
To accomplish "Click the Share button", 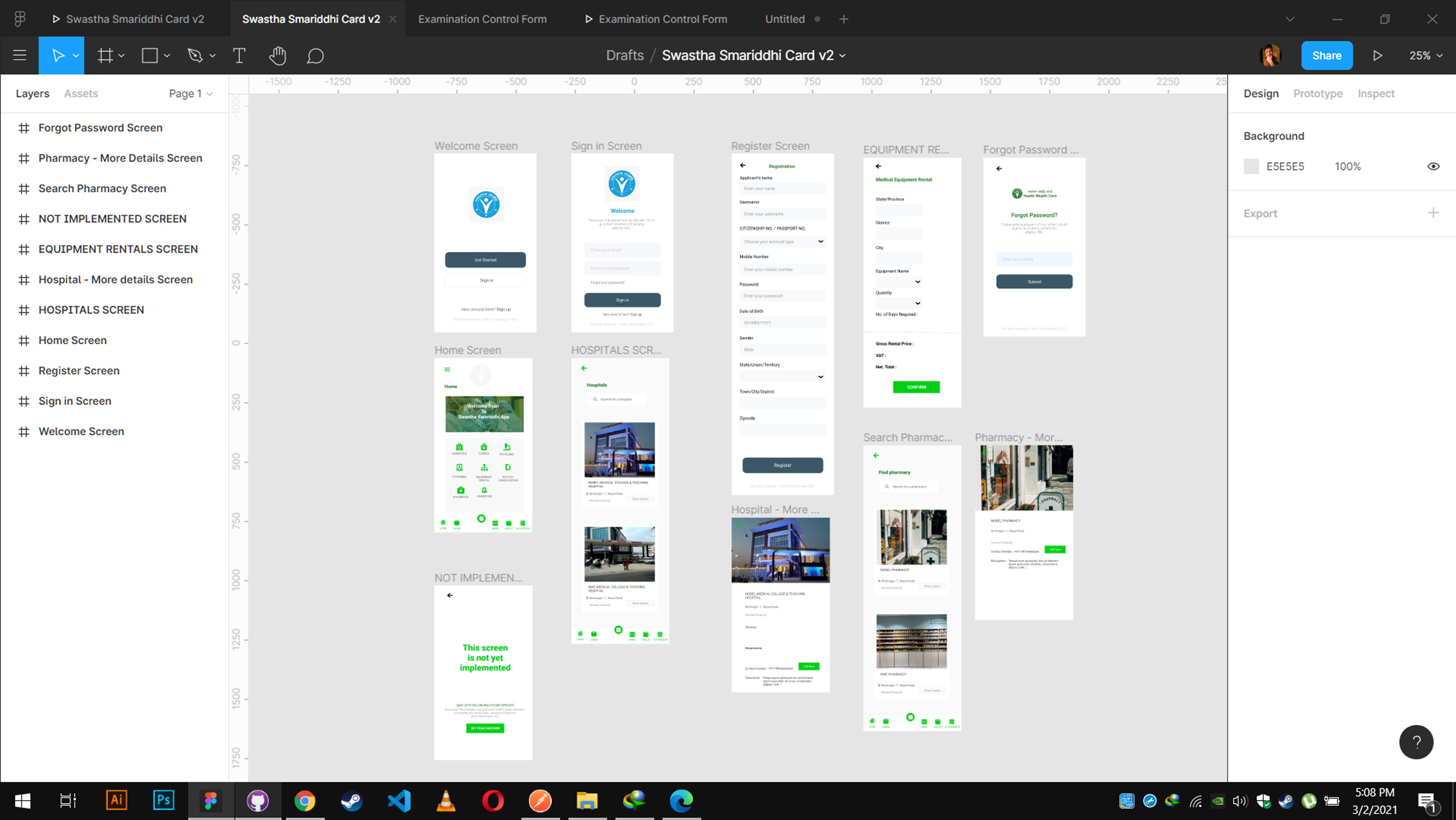I will click(x=1327, y=55).
